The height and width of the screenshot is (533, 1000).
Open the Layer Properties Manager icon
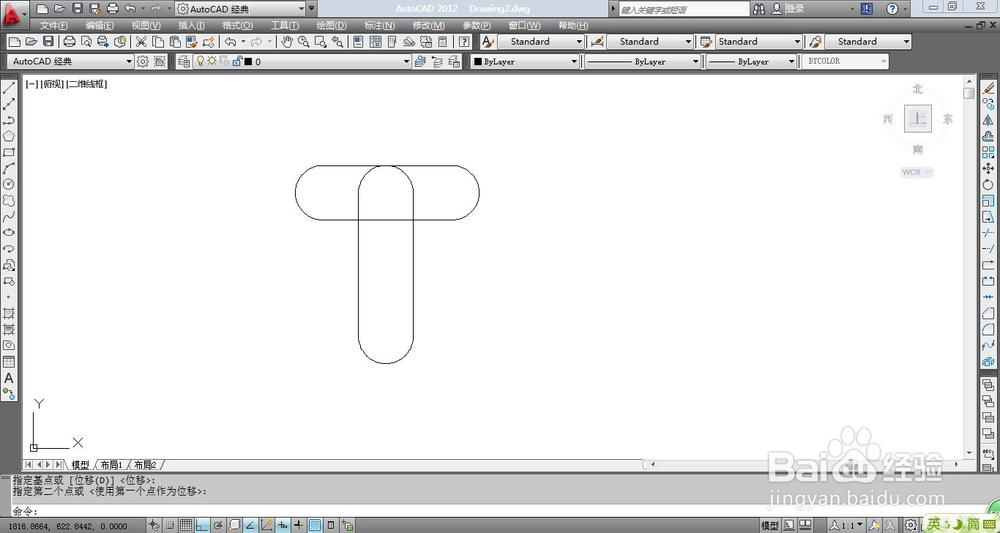click(184, 61)
